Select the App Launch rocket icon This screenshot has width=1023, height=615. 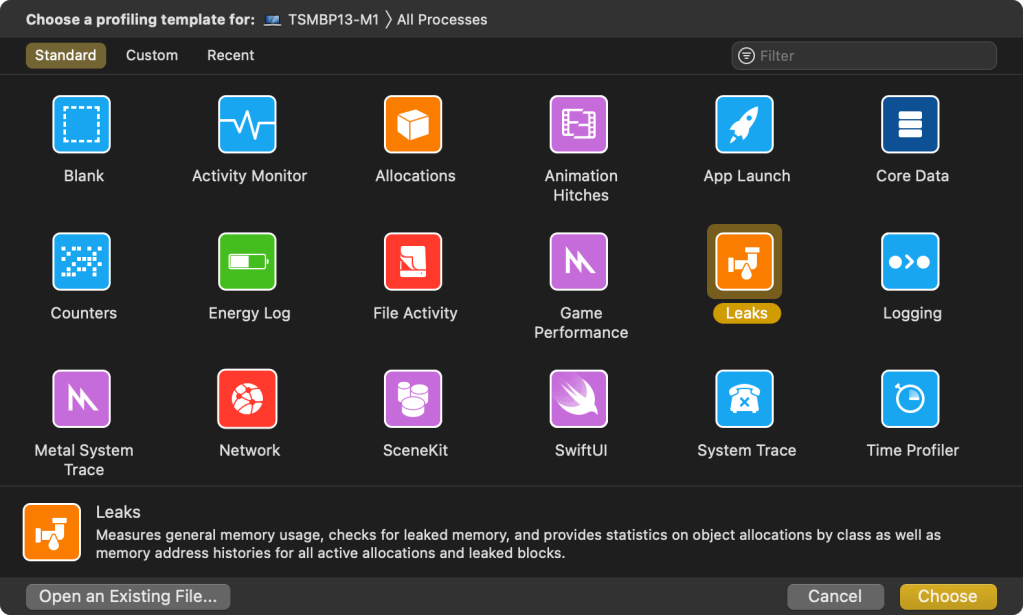(745, 125)
